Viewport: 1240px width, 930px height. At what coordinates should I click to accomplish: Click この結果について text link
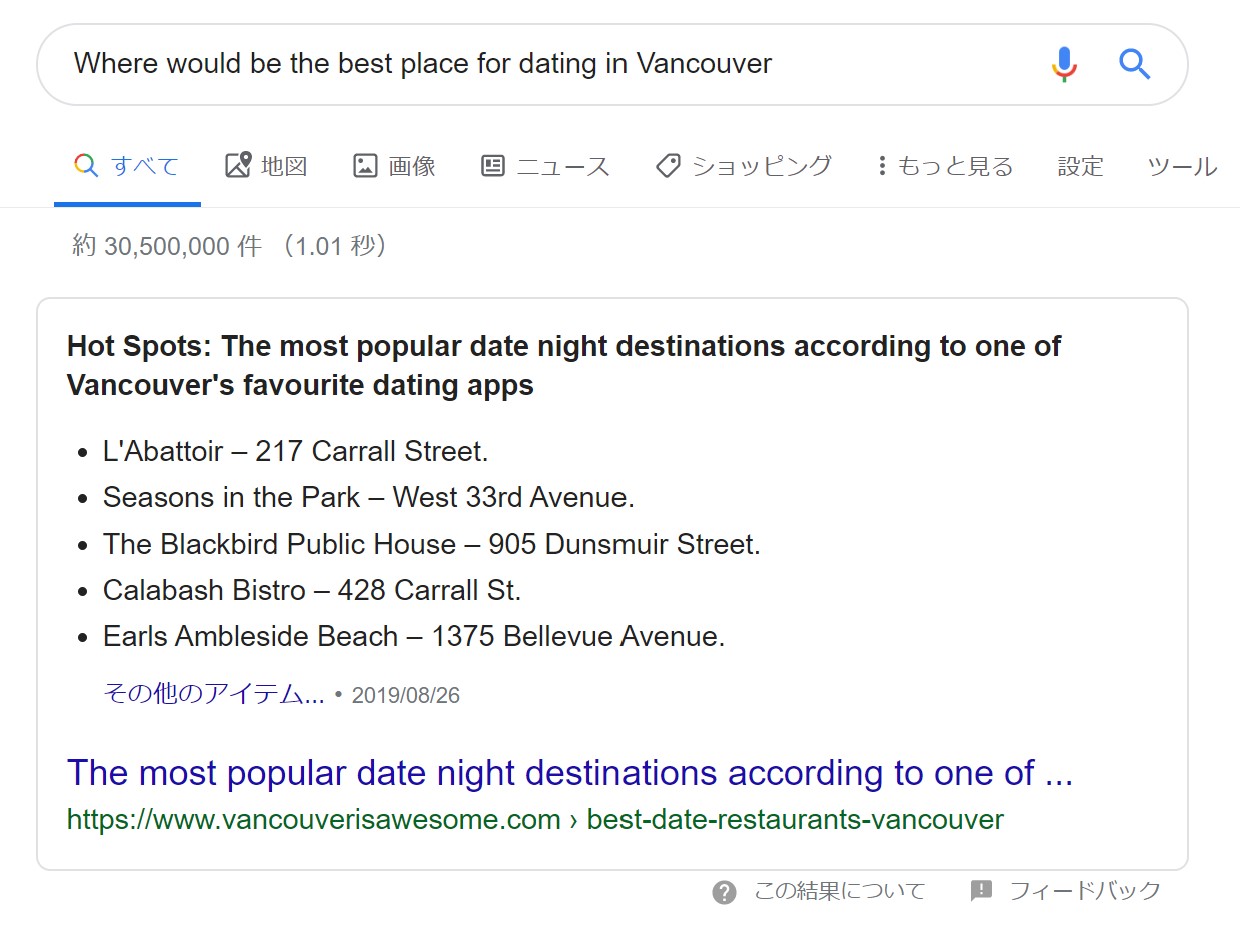(840, 891)
